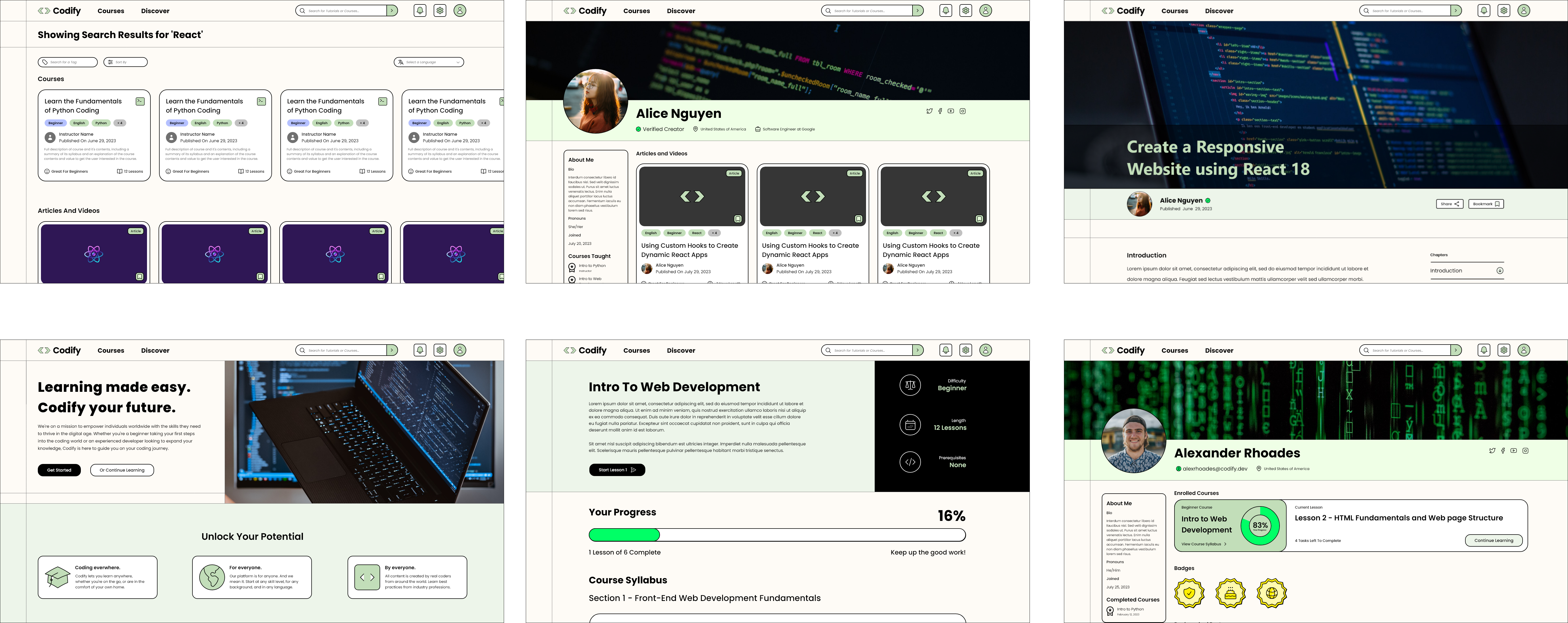Click the birthday cake badge
The height and width of the screenshot is (623, 1568).
coord(1231,593)
